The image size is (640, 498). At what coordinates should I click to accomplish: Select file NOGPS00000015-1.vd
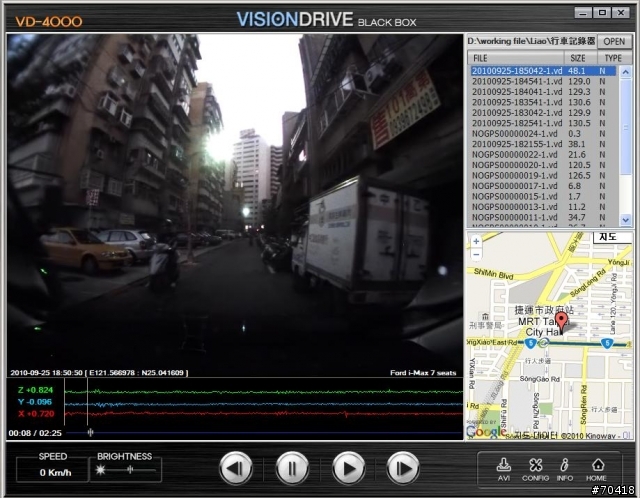(x=543, y=197)
